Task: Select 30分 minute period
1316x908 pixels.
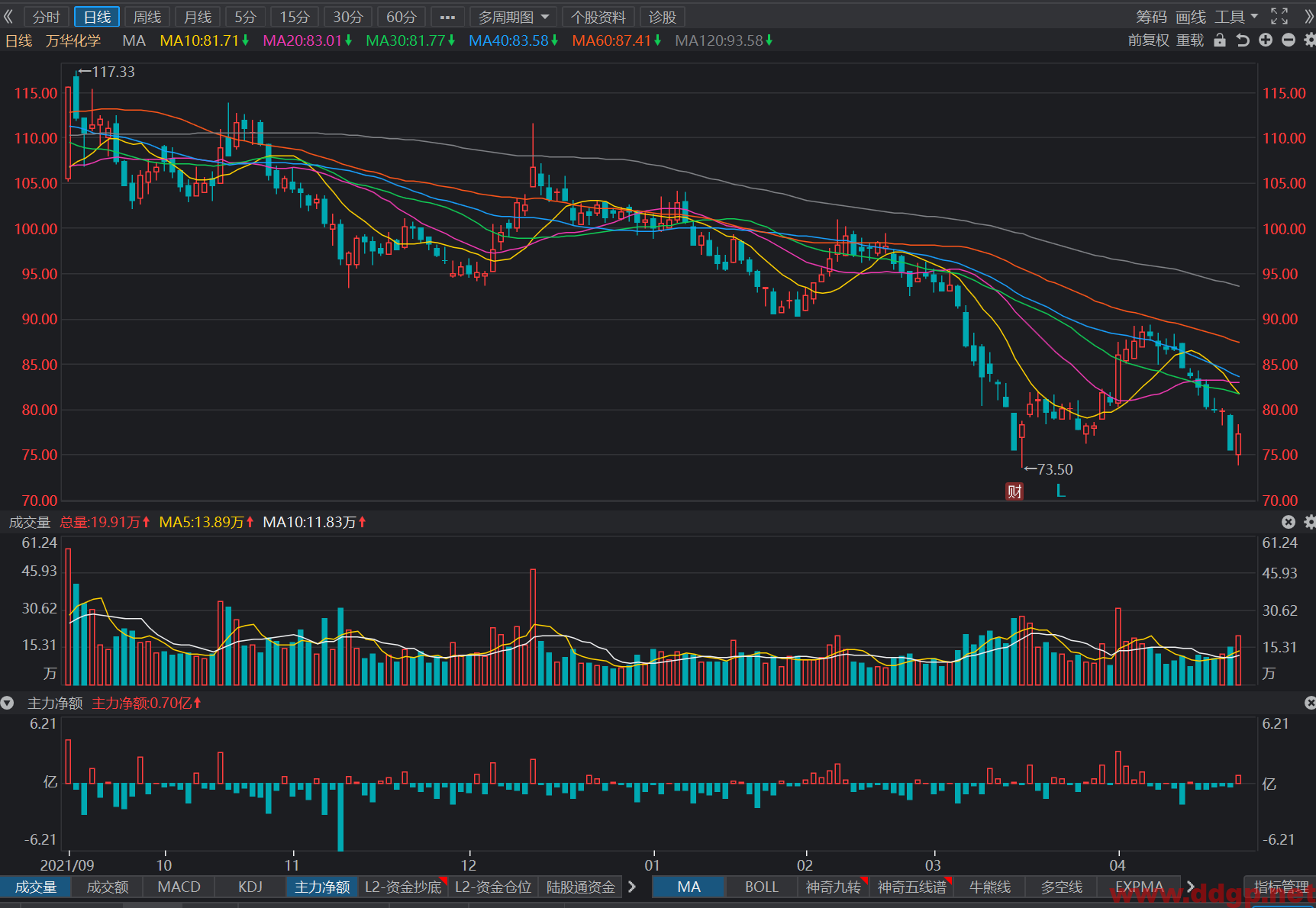Action: [x=348, y=17]
